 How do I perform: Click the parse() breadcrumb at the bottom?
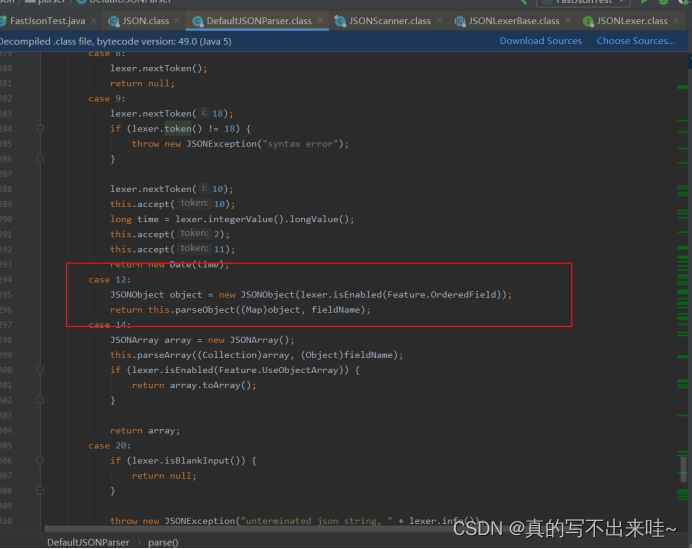163,542
